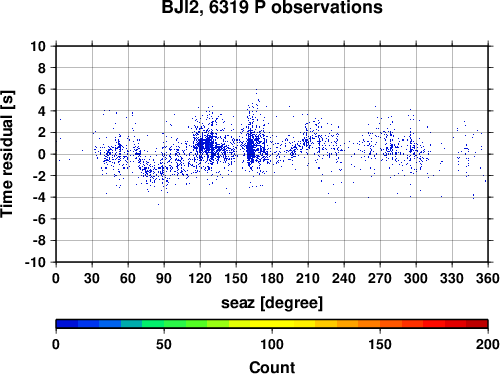Select the dark red colorbar segment near 200
Screen dimensions: 500x374
pos(477,324)
